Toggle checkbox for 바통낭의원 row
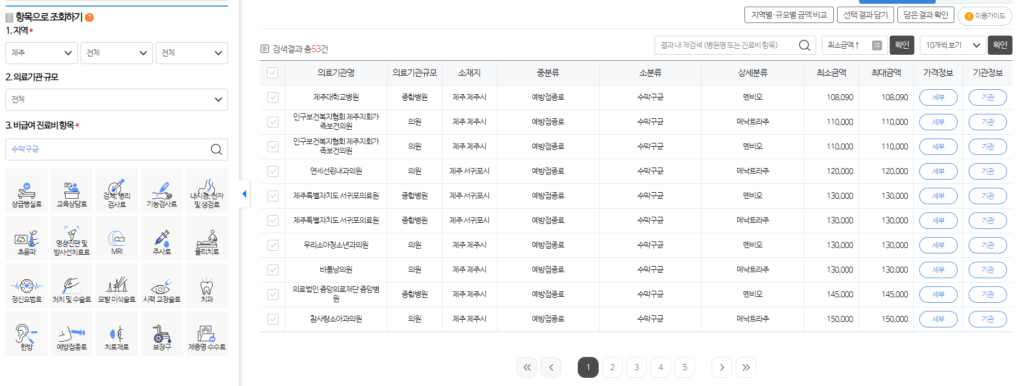 tap(272, 270)
